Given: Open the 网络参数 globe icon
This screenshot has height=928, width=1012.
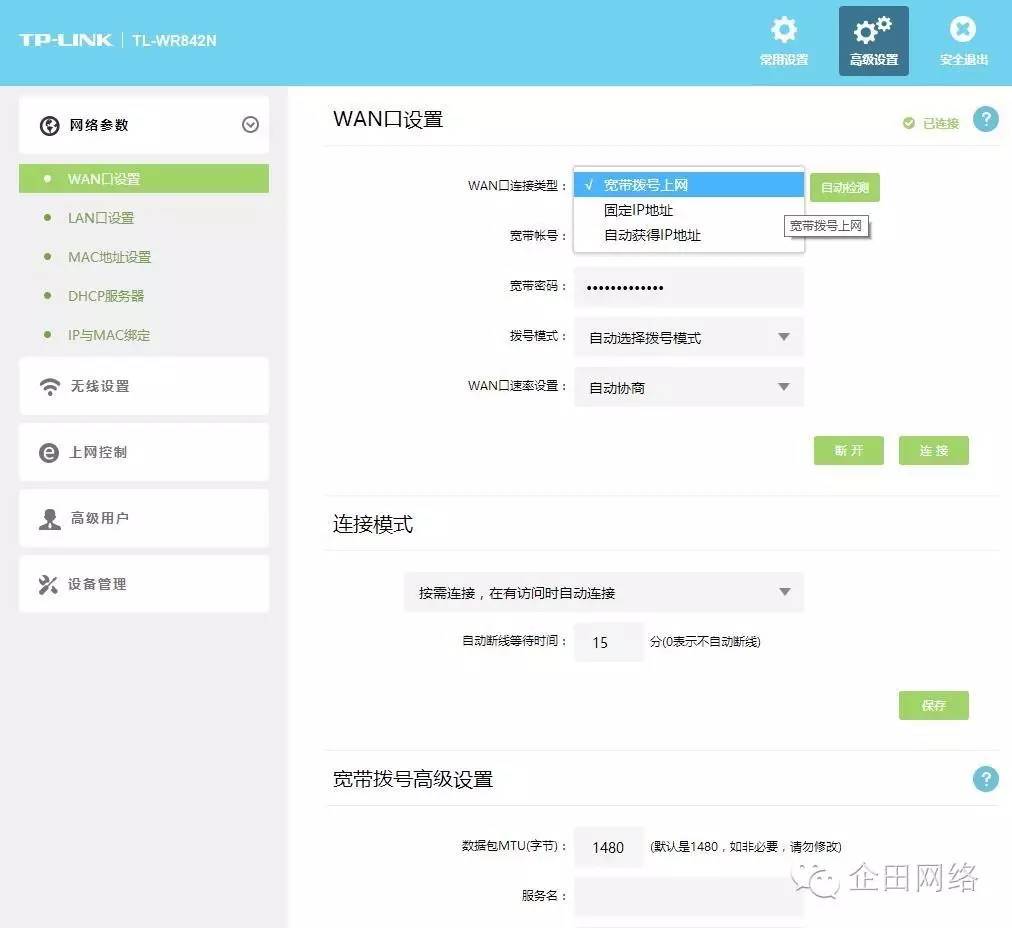Looking at the screenshot, I should (x=49, y=124).
